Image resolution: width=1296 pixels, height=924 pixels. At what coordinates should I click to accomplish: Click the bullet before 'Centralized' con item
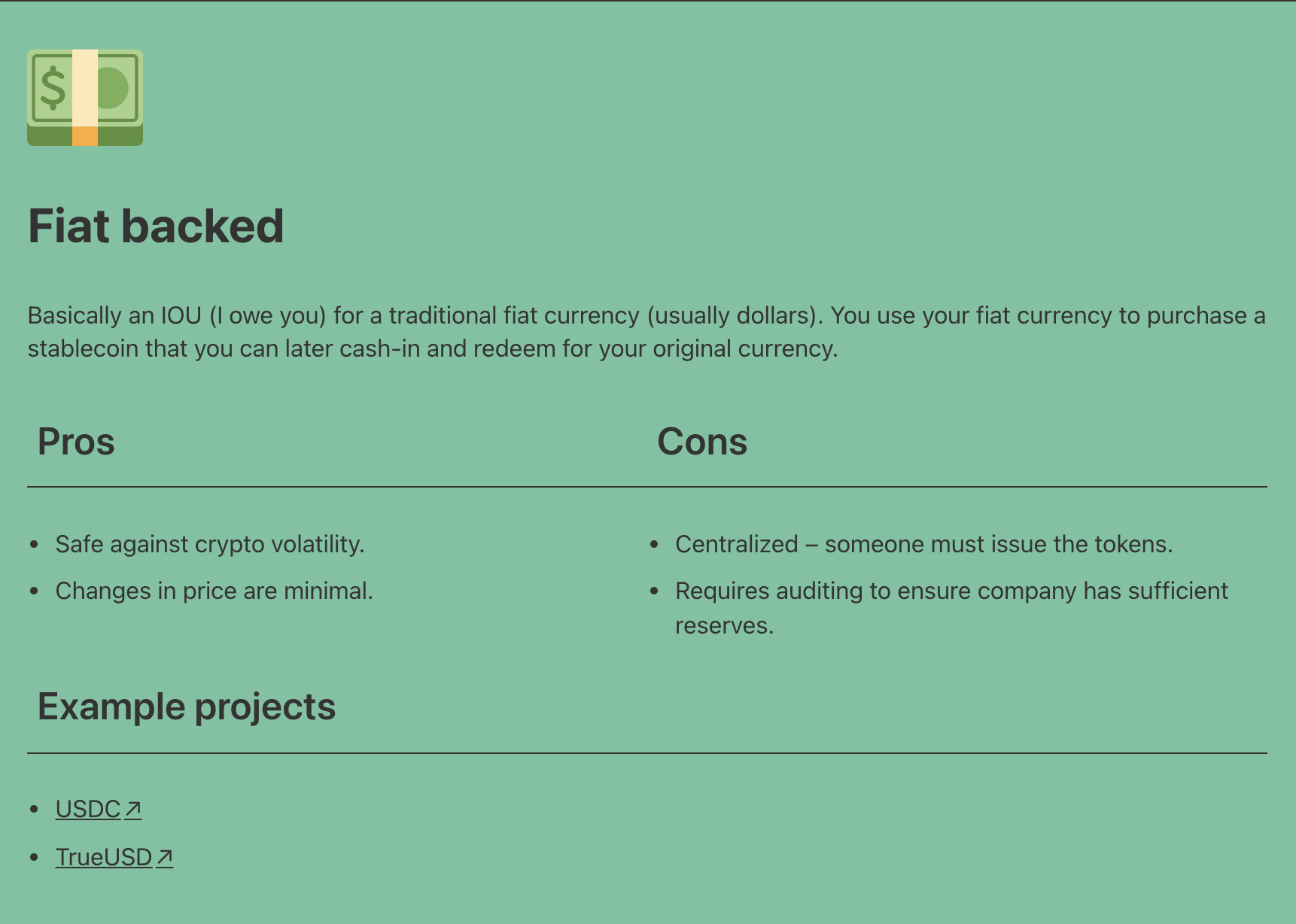[654, 545]
